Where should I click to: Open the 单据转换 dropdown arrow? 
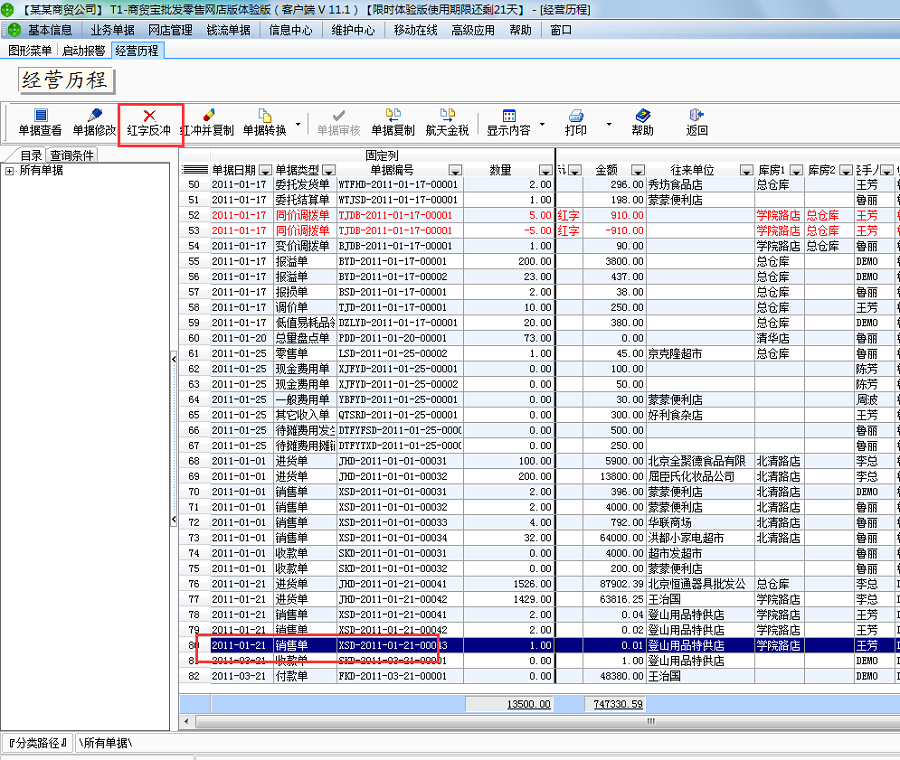coord(298,126)
